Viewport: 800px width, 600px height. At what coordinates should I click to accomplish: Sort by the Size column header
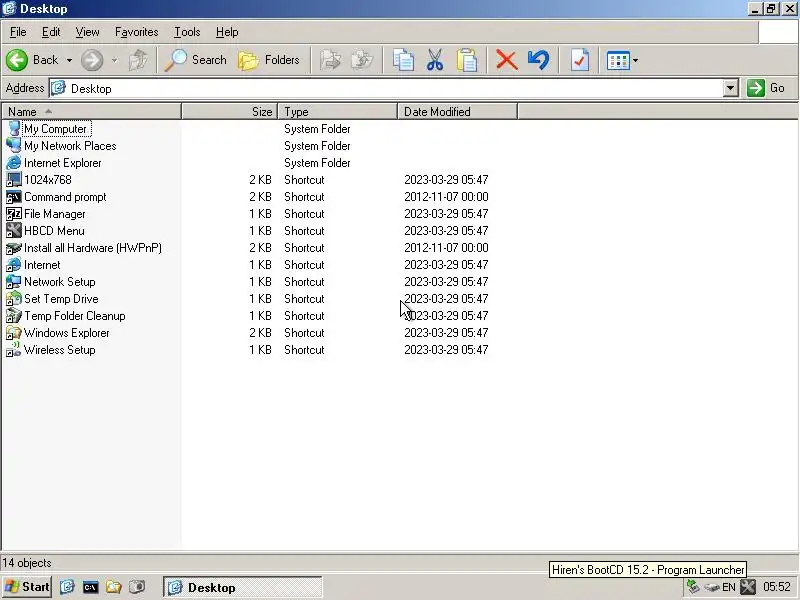pos(230,112)
